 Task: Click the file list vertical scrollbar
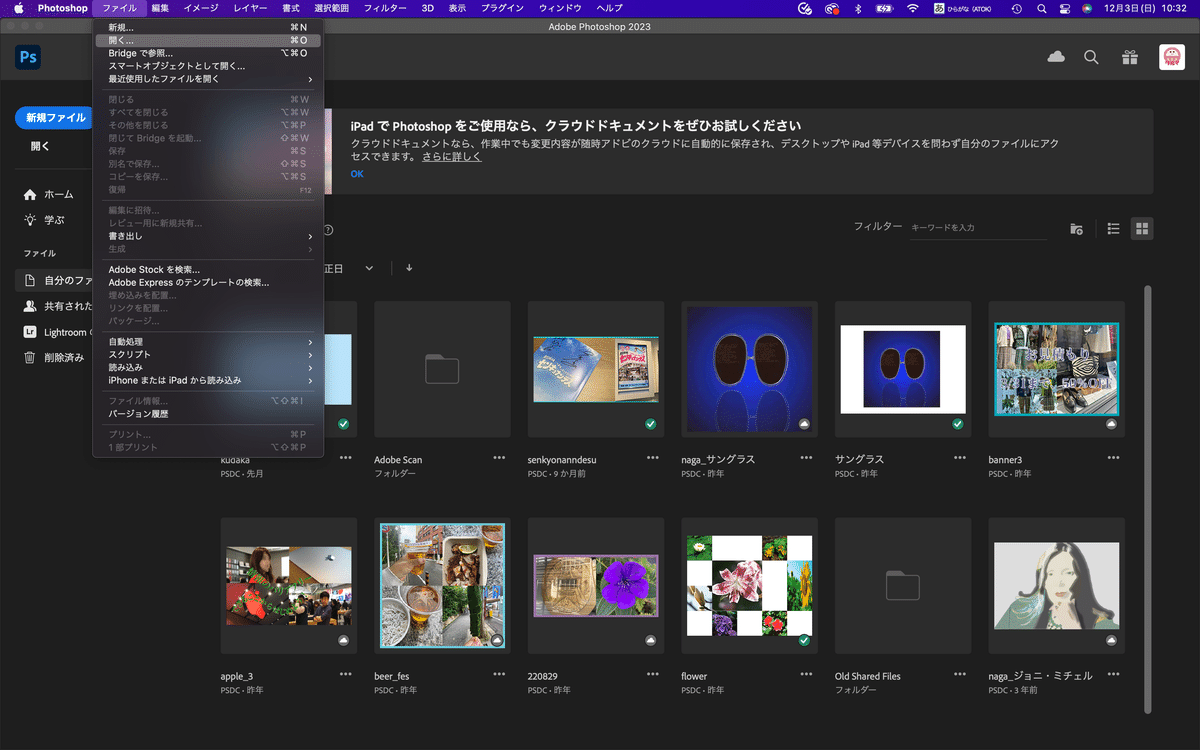[1147, 500]
